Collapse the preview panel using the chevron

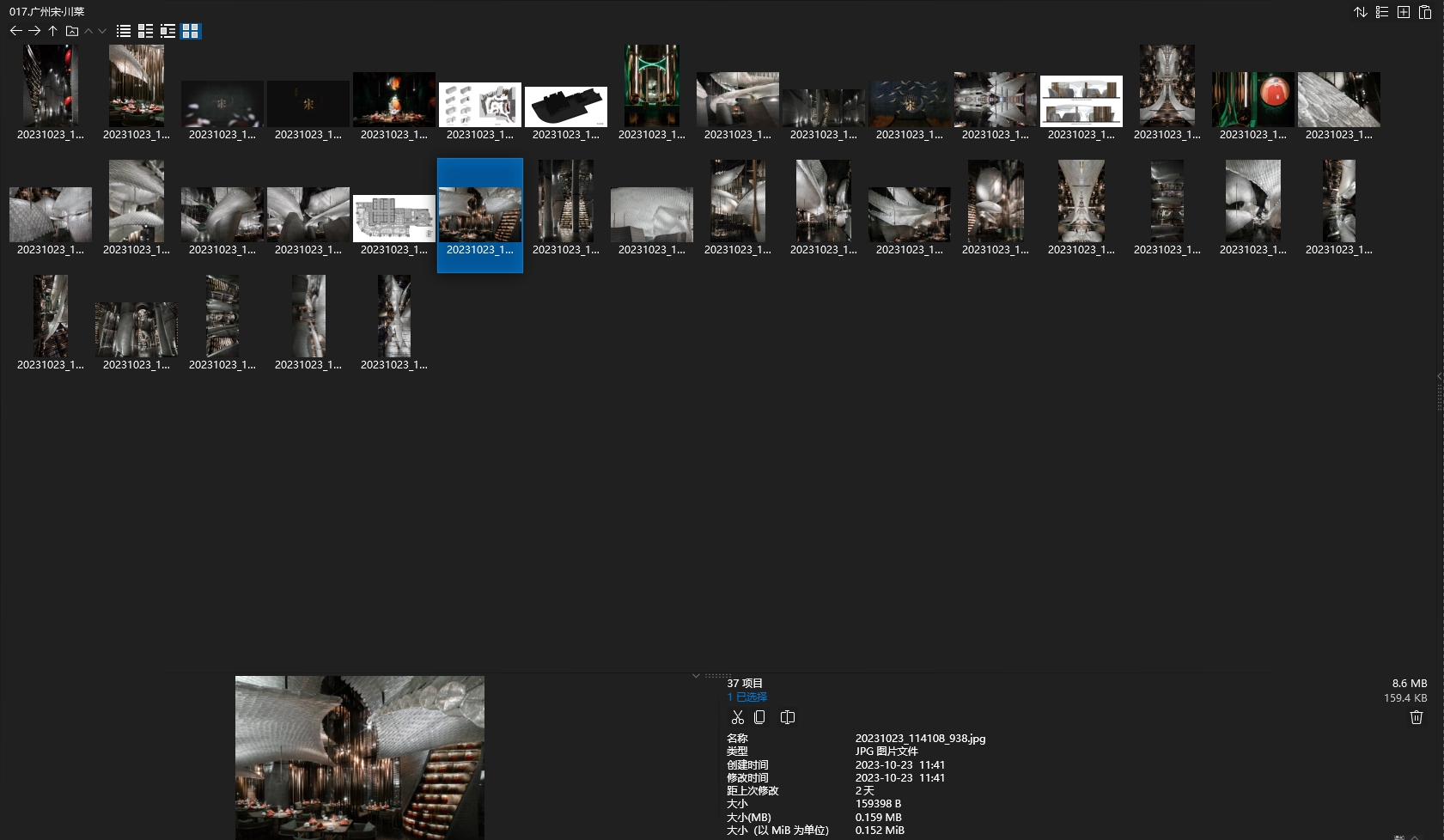696,676
